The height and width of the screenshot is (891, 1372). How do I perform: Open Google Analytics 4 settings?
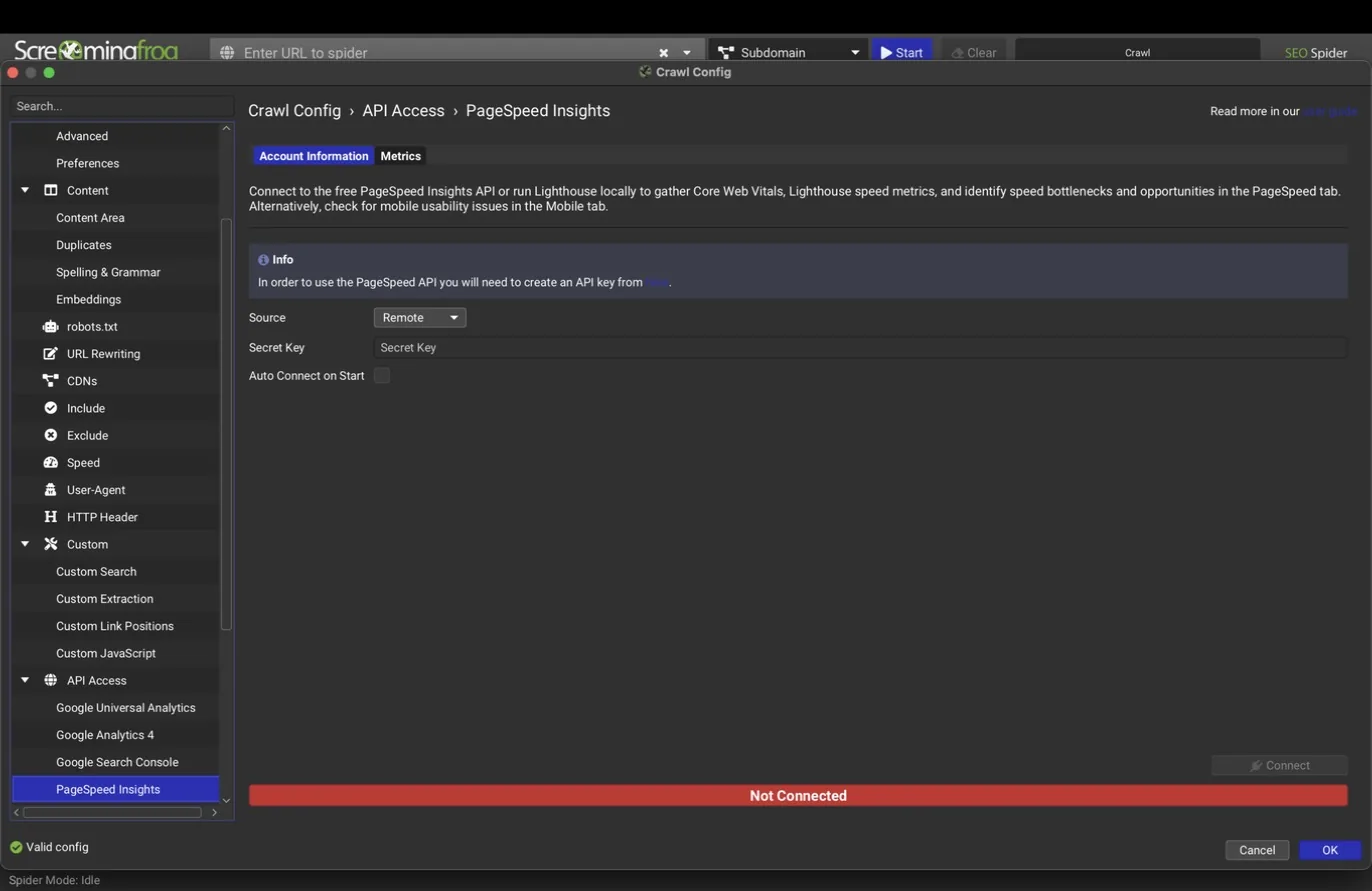105,735
